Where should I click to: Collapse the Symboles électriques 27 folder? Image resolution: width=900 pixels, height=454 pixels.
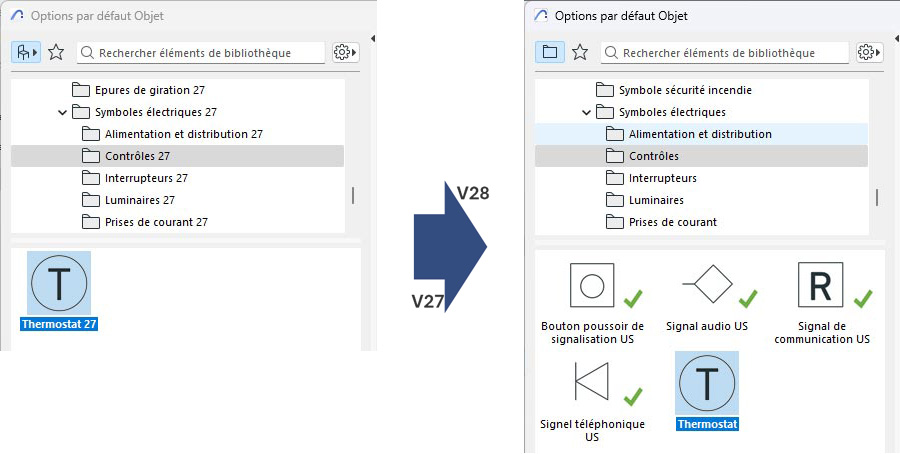[x=63, y=112]
